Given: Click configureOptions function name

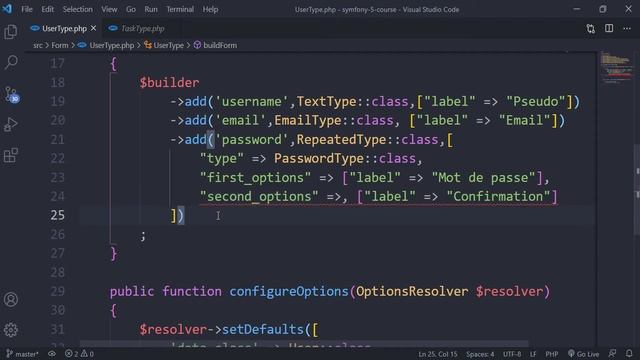Looking at the screenshot, I should click(x=289, y=291).
